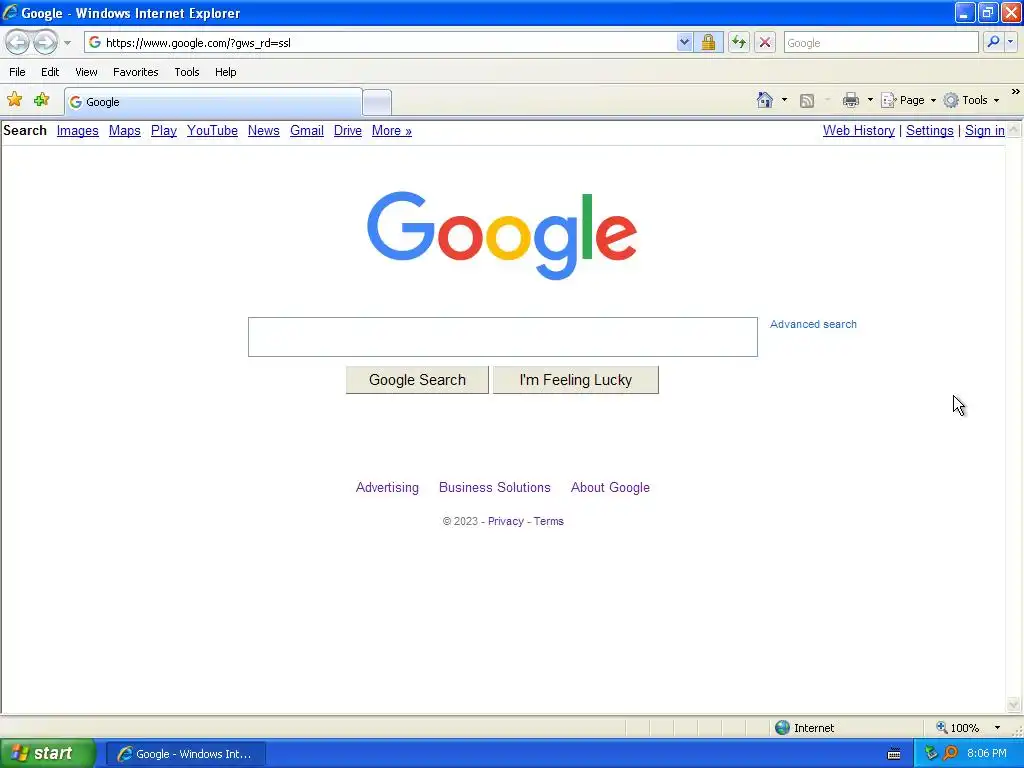Open the News link
The width and height of the screenshot is (1024, 768).
point(264,131)
